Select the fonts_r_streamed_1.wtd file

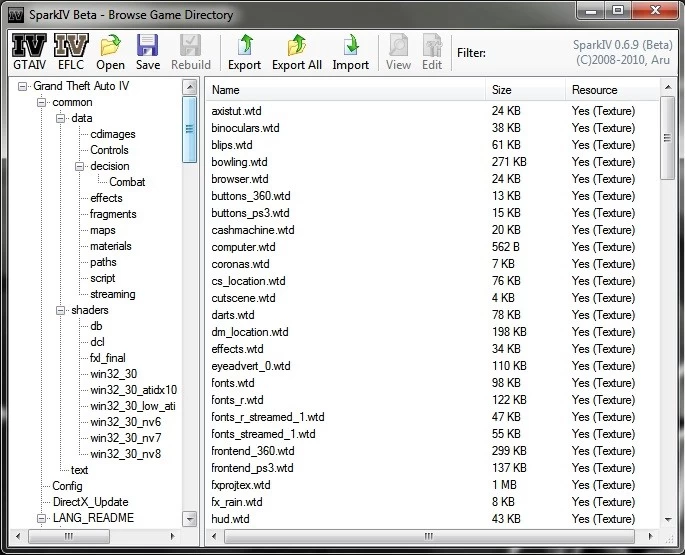click(x=267, y=417)
